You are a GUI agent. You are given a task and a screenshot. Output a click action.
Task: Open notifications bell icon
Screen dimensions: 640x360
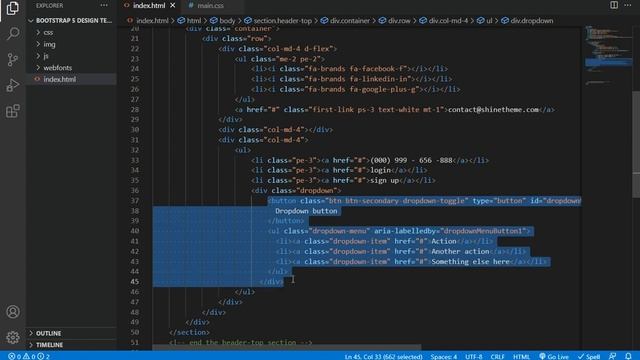[x=628, y=356]
